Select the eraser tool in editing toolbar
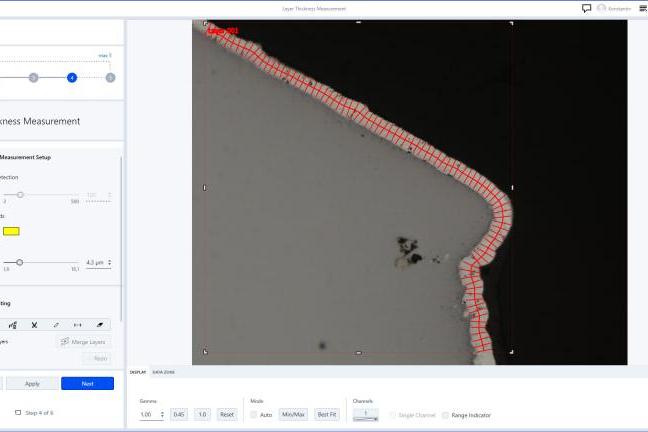648x432 pixels. click(99, 325)
